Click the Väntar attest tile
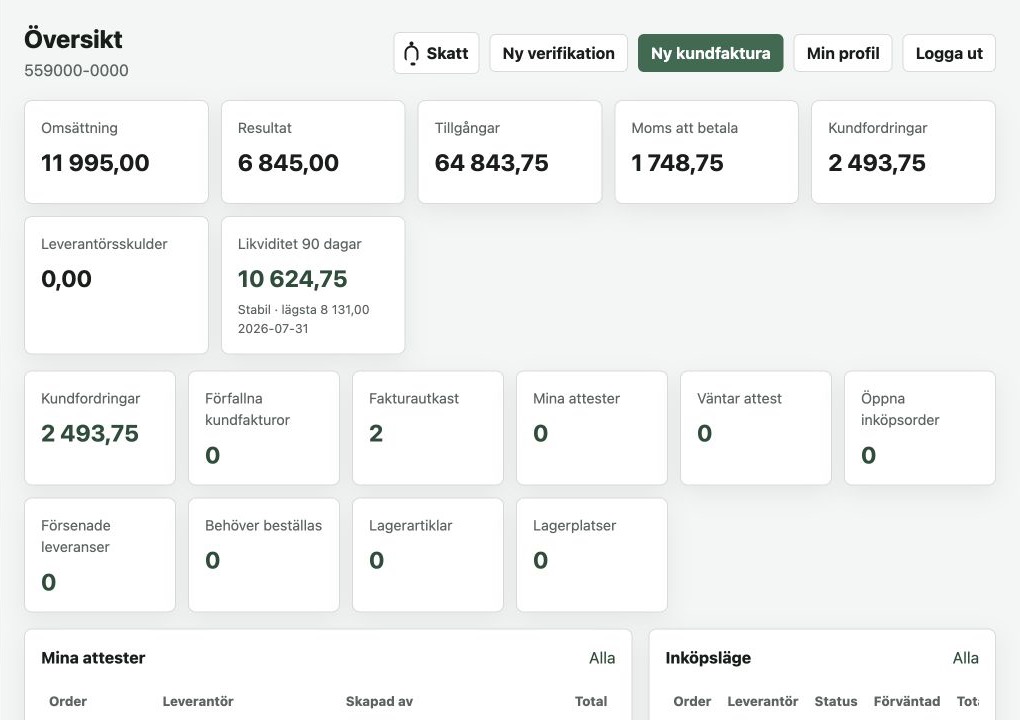The image size is (1020, 720). 756,428
